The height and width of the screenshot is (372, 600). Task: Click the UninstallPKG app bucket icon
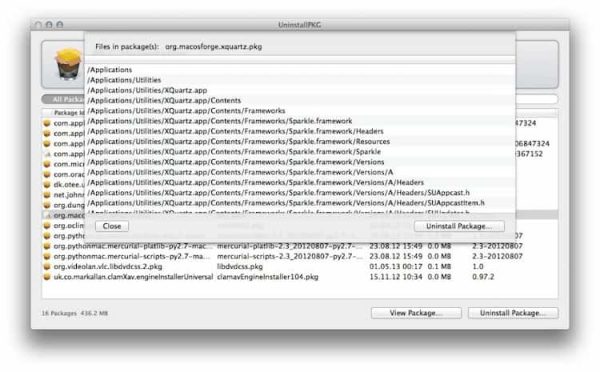[x=68, y=64]
